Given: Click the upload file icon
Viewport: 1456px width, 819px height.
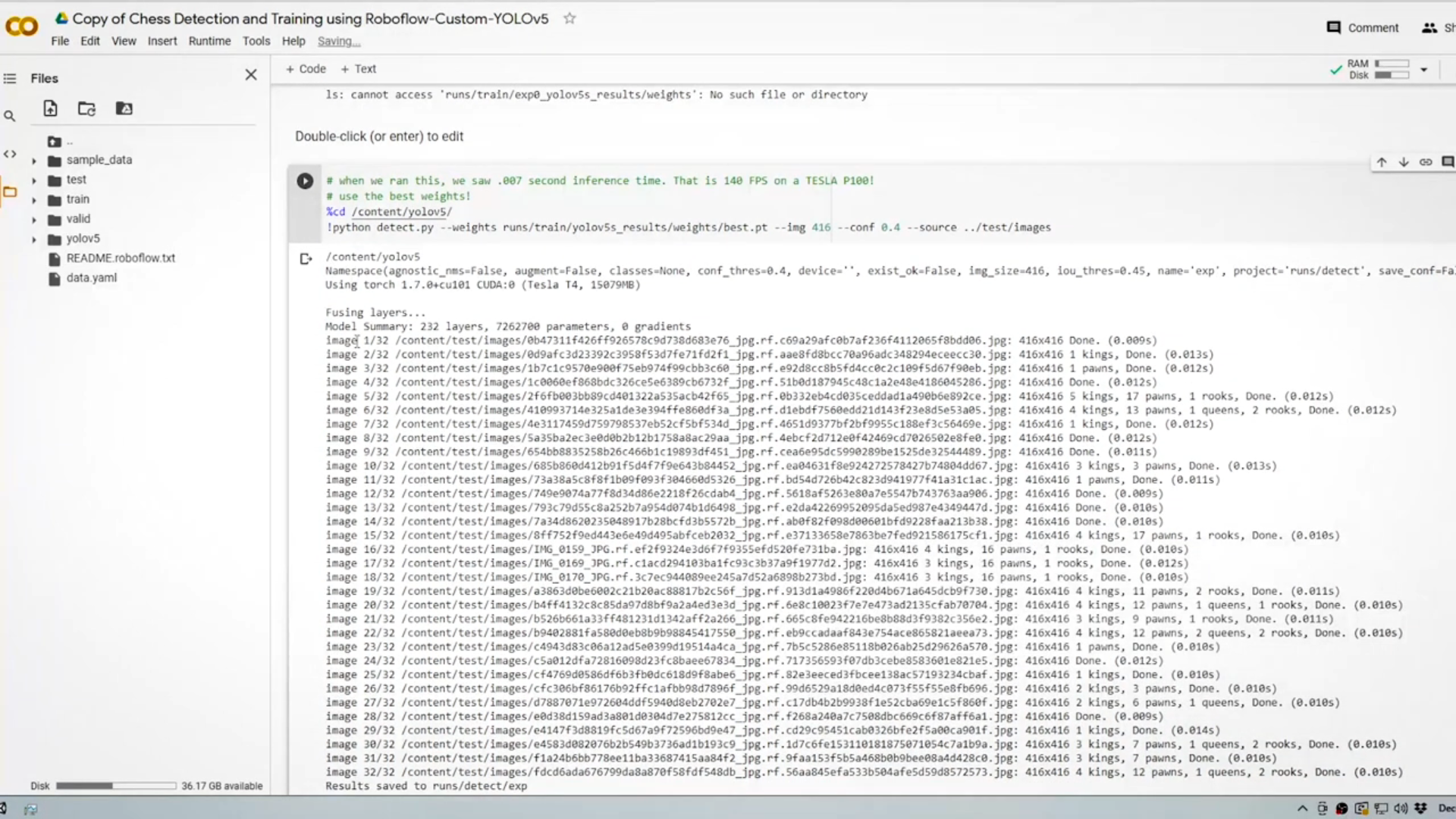Looking at the screenshot, I should 50,108.
